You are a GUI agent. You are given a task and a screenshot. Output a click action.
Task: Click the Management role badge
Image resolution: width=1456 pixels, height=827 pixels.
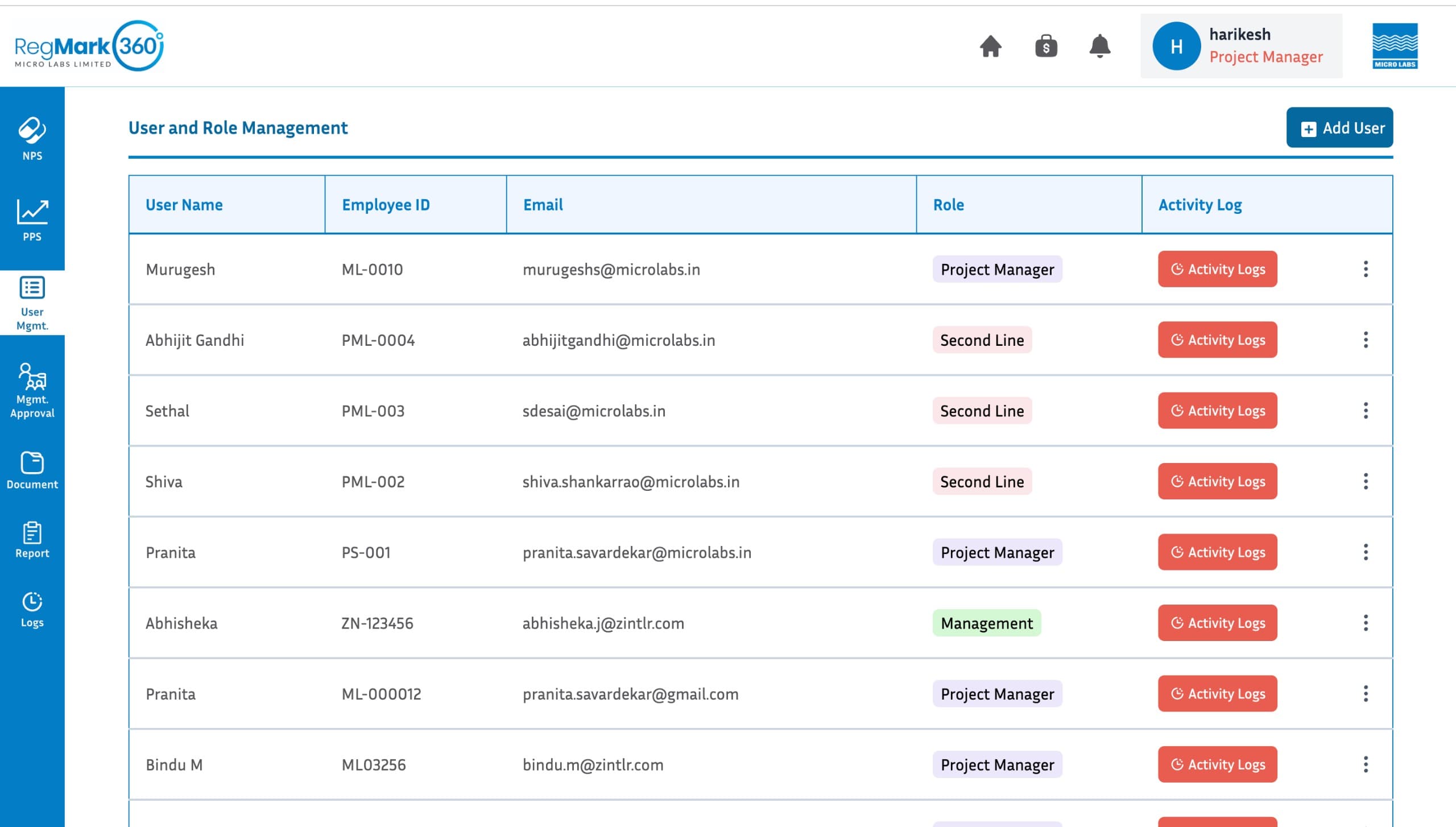(986, 623)
